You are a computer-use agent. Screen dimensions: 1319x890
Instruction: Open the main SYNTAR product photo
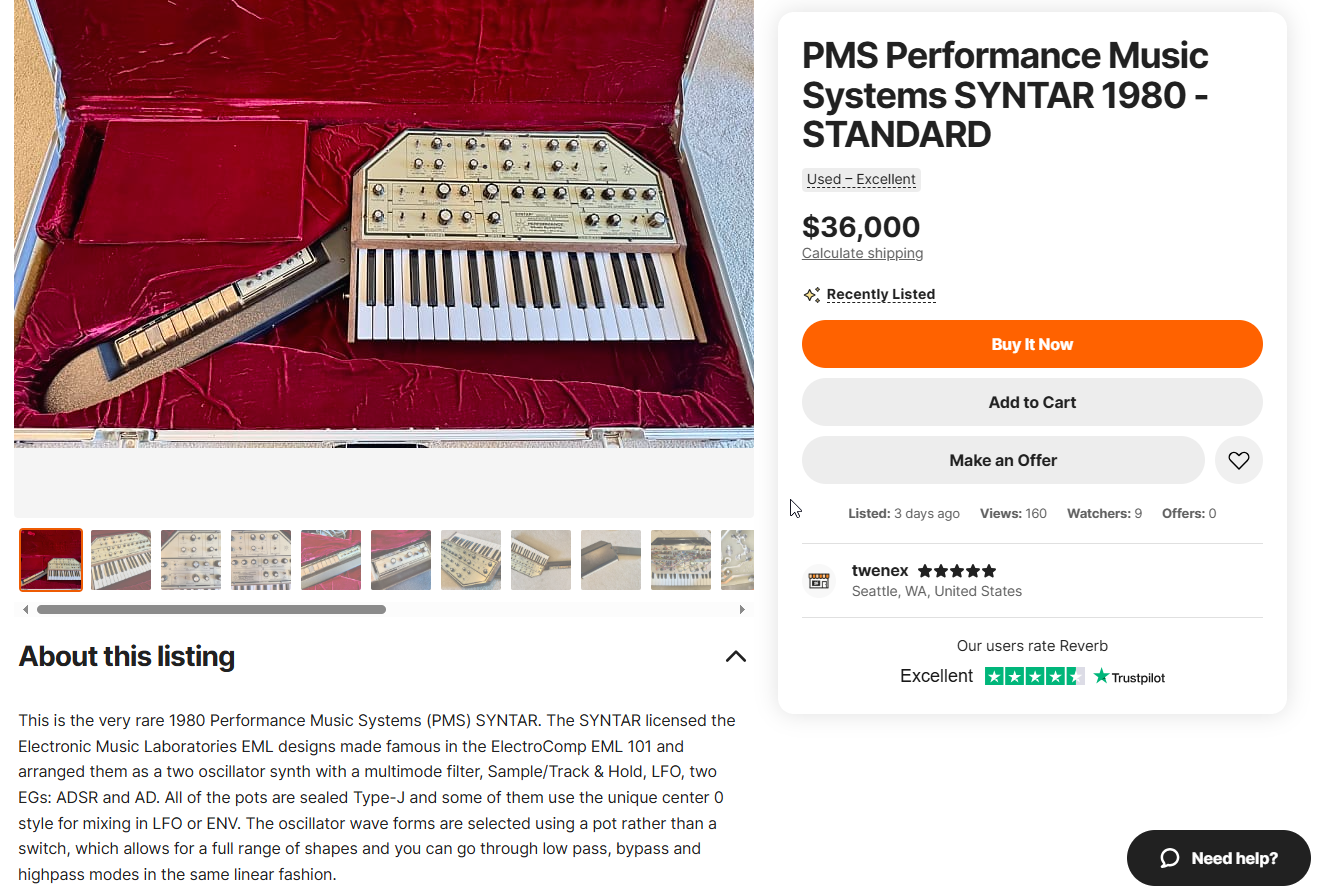[x=383, y=220]
